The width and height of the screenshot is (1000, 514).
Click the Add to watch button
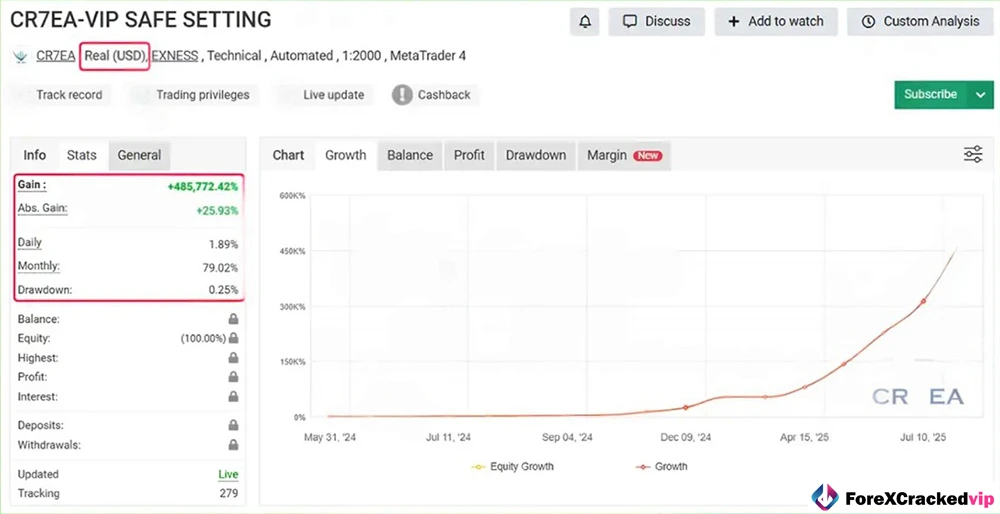pyautogui.click(x=776, y=22)
